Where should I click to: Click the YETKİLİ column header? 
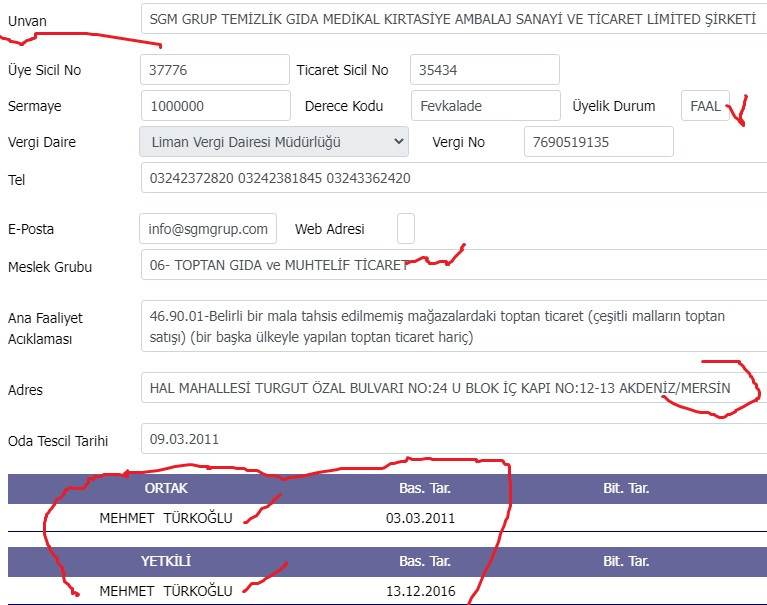click(166, 561)
